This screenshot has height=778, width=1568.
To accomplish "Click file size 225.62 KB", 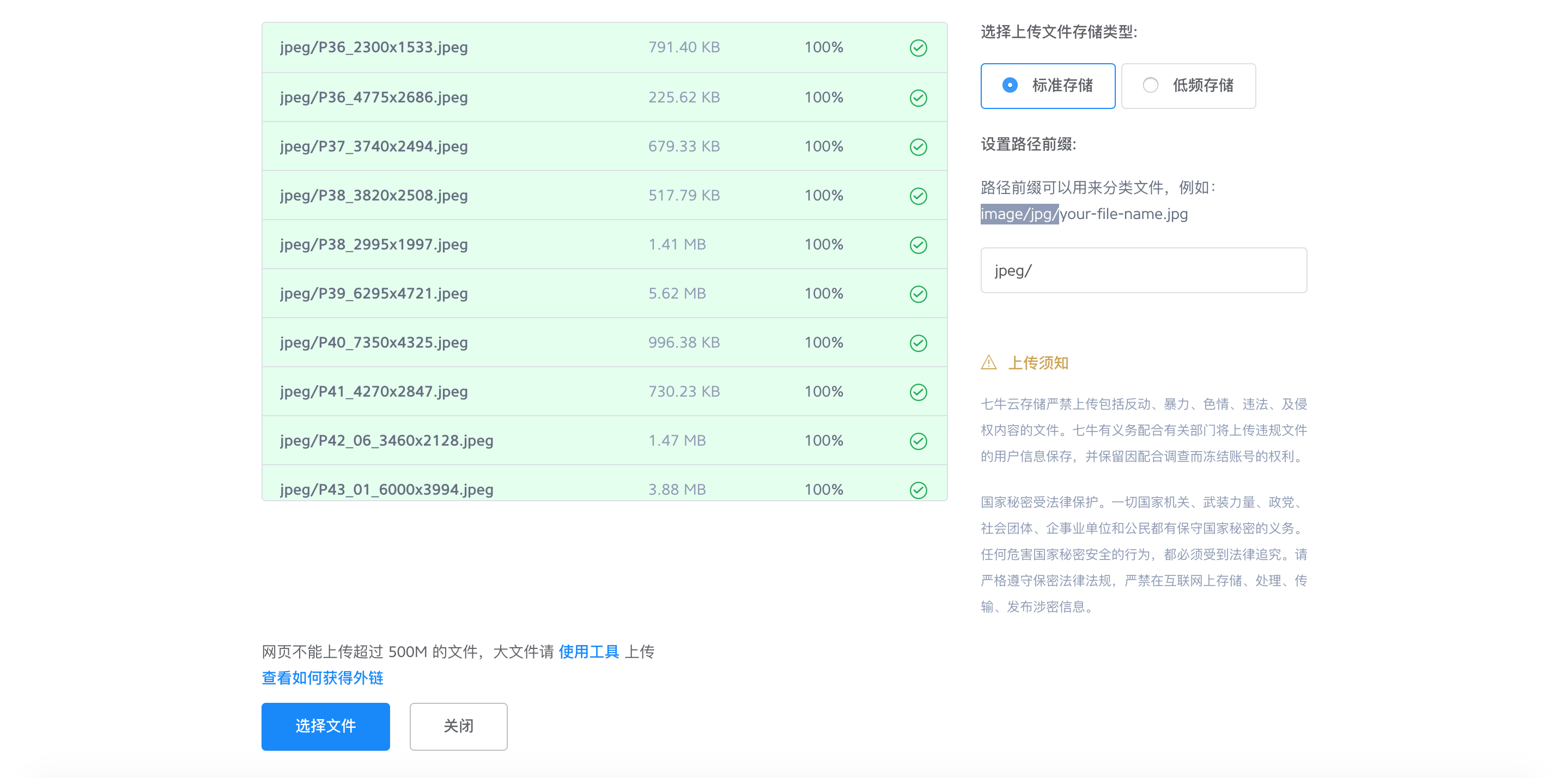I will [684, 98].
